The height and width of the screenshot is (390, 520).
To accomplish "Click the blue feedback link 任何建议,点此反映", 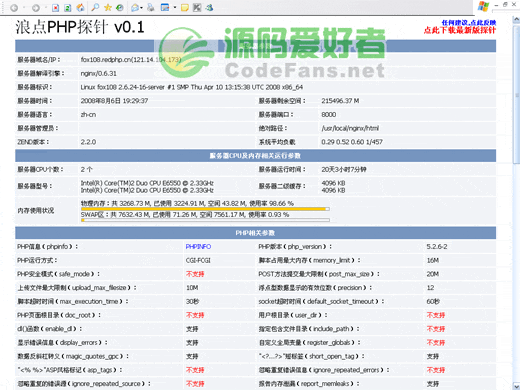I will [469, 23].
